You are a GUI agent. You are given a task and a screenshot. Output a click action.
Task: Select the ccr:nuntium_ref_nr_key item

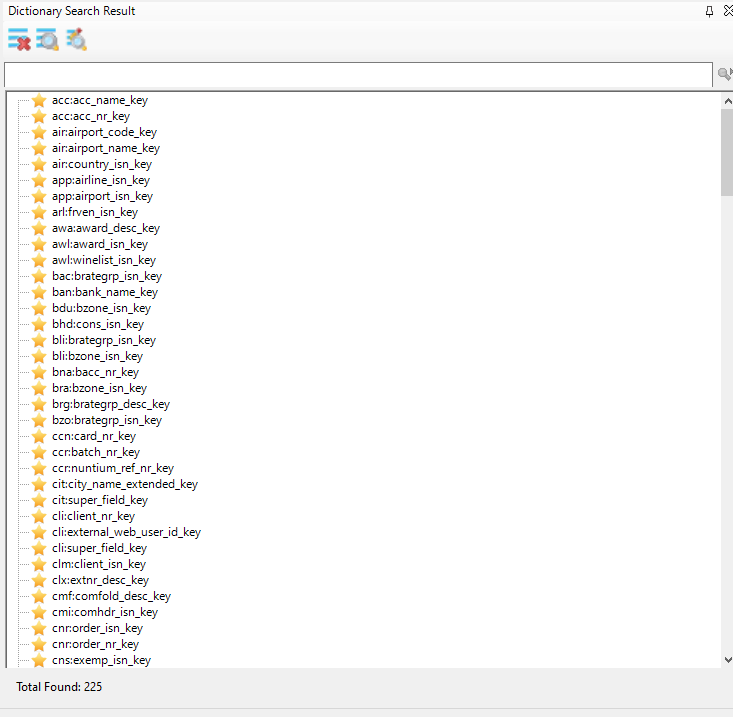point(112,468)
